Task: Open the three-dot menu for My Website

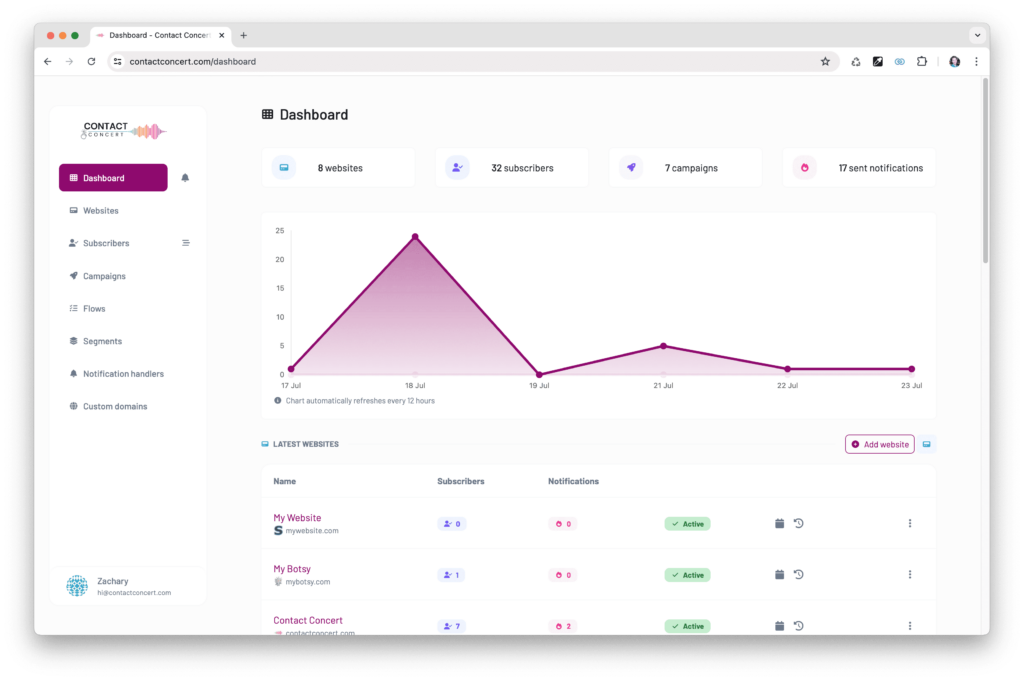Action: 910,523
